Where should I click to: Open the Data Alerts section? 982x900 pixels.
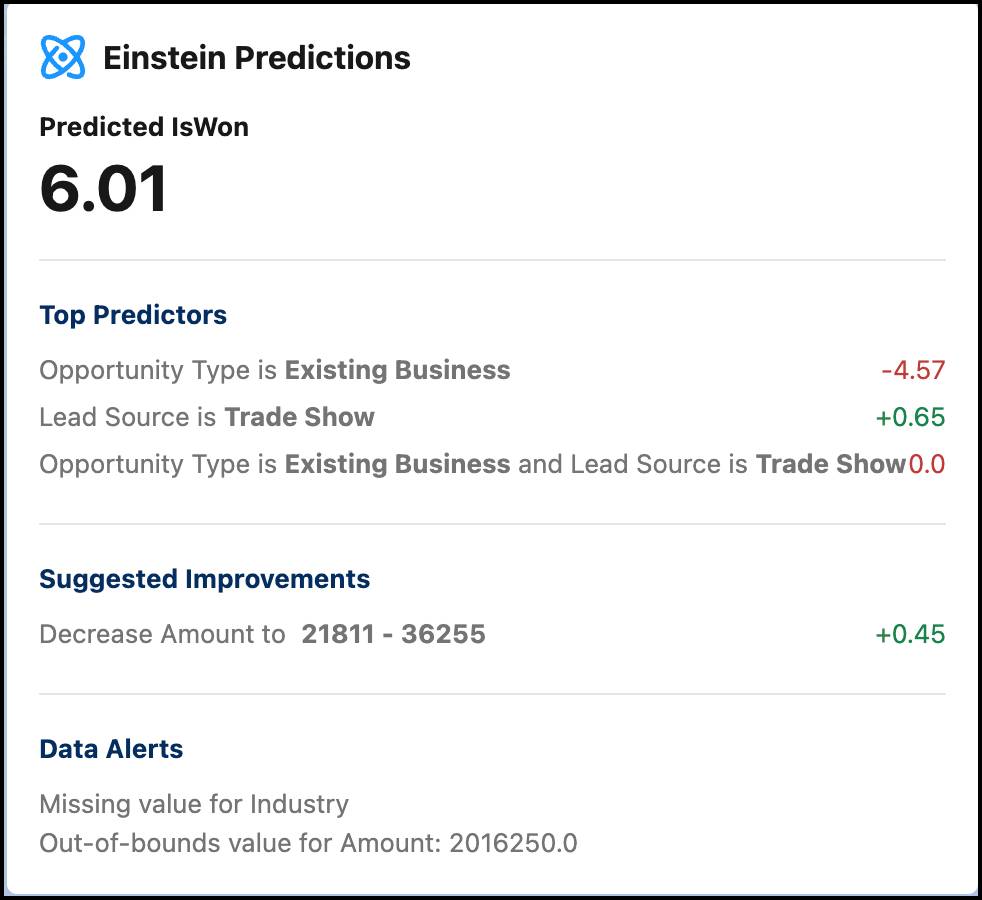click(111, 748)
